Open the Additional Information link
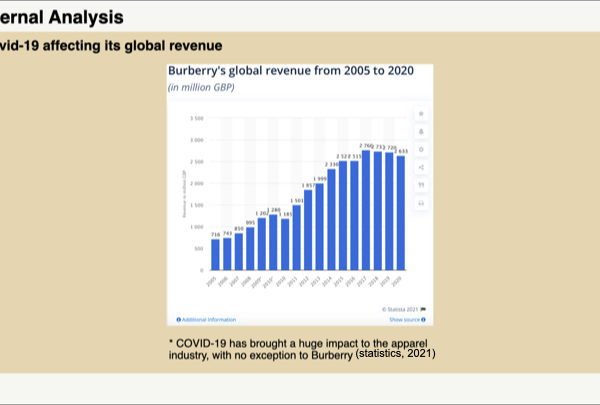This screenshot has height=405, width=600. pyautogui.click(x=206, y=320)
